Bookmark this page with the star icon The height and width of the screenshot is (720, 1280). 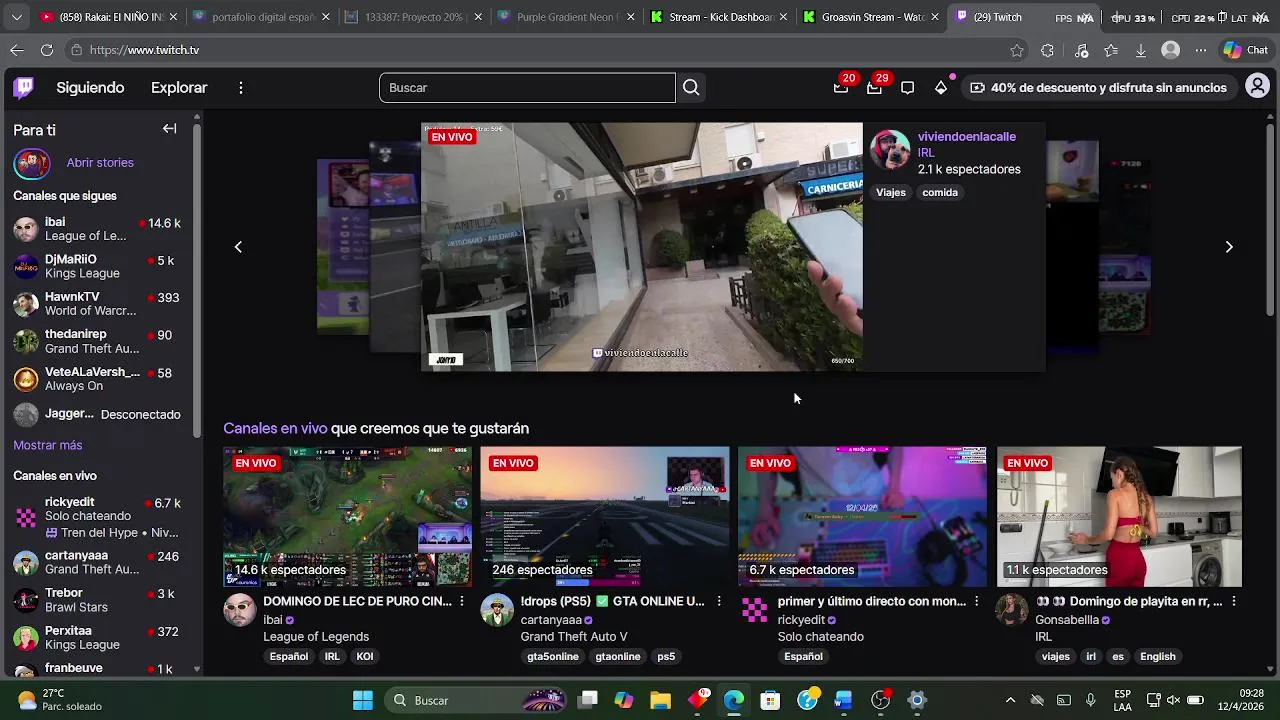click(1017, 50)
